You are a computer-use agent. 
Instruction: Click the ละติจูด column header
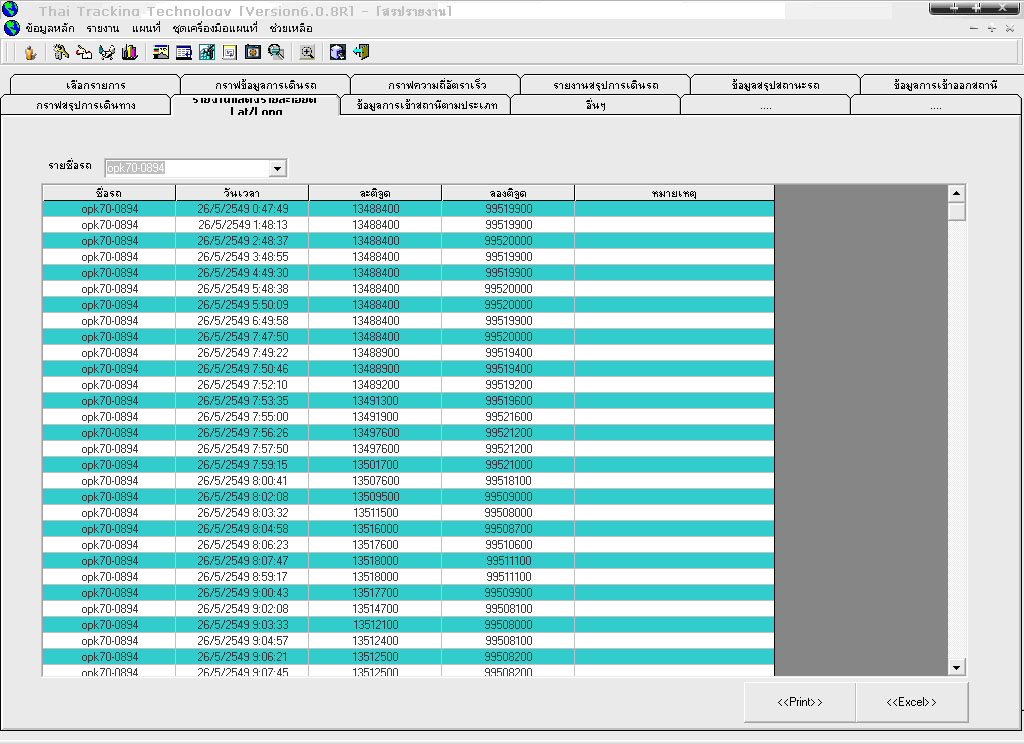tap(376, 193)
